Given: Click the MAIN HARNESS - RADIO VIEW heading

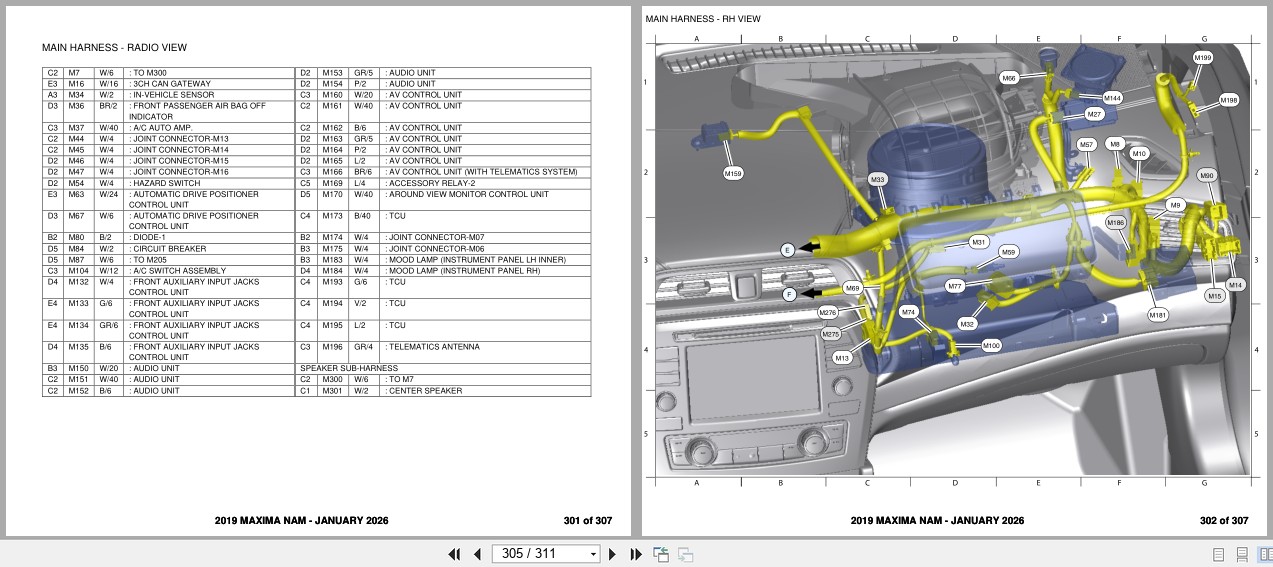Looking at the screenshot, I should (x=114, y=48).
